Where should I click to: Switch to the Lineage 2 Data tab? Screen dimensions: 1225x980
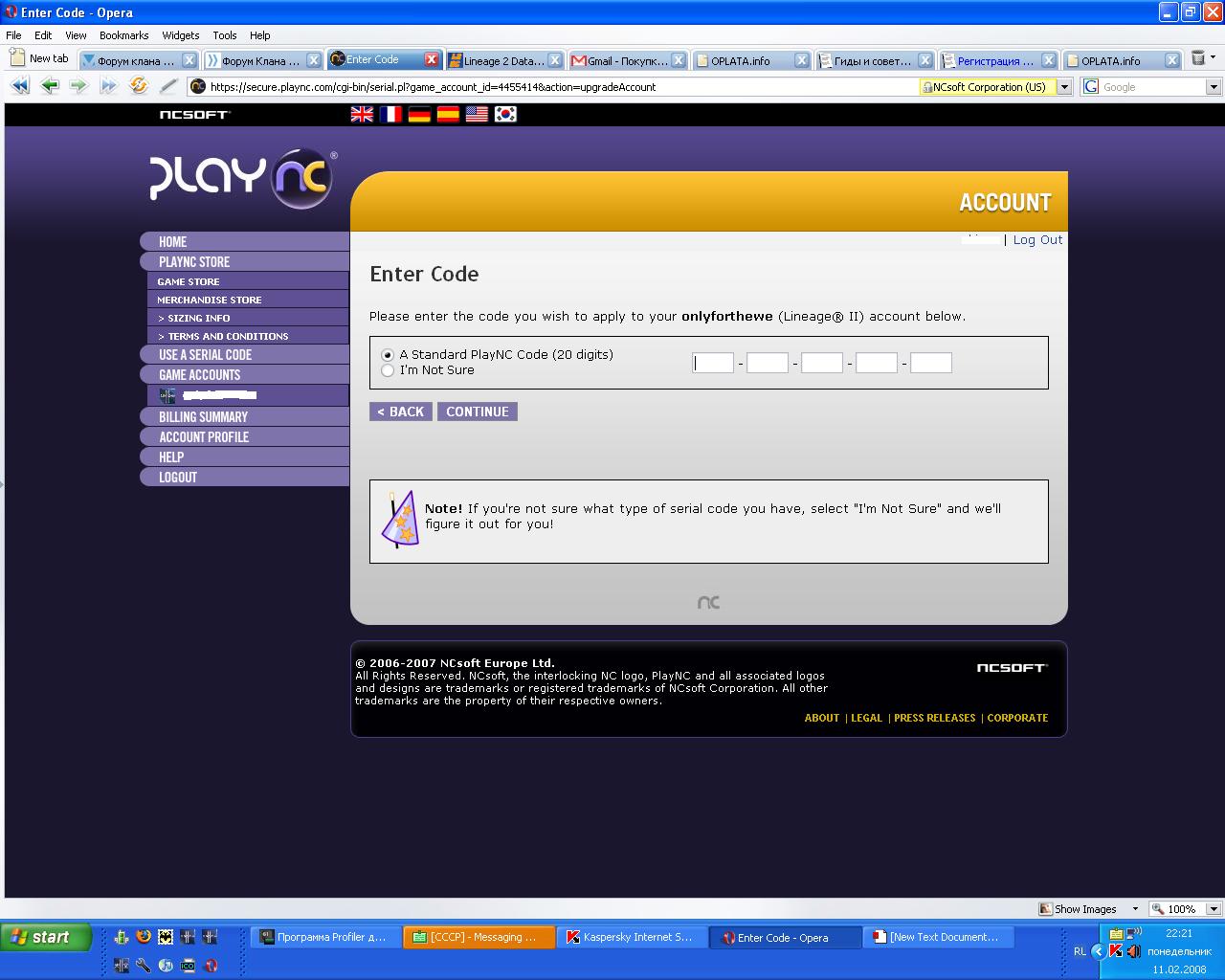click(504, 60)
